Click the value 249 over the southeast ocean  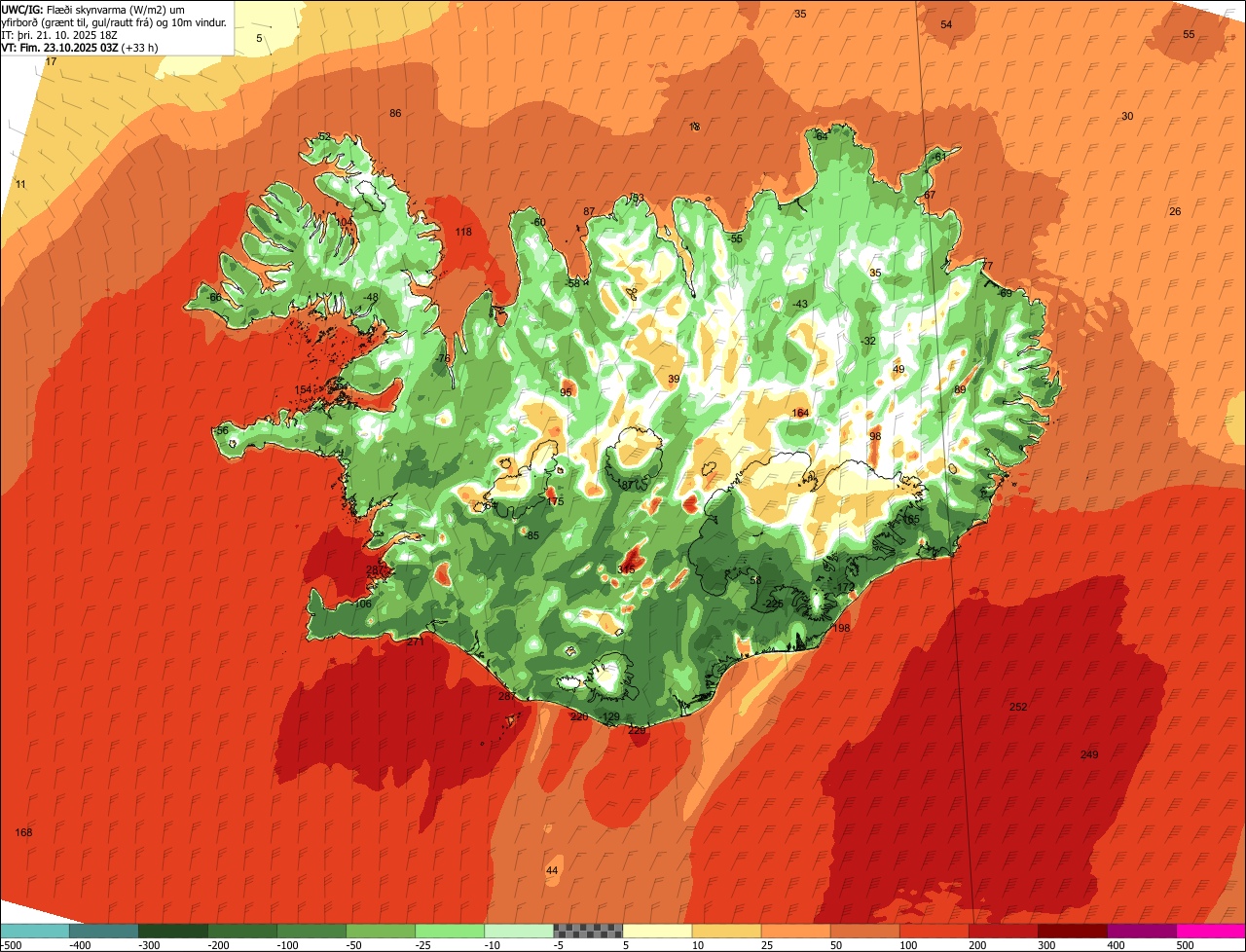1089,754
